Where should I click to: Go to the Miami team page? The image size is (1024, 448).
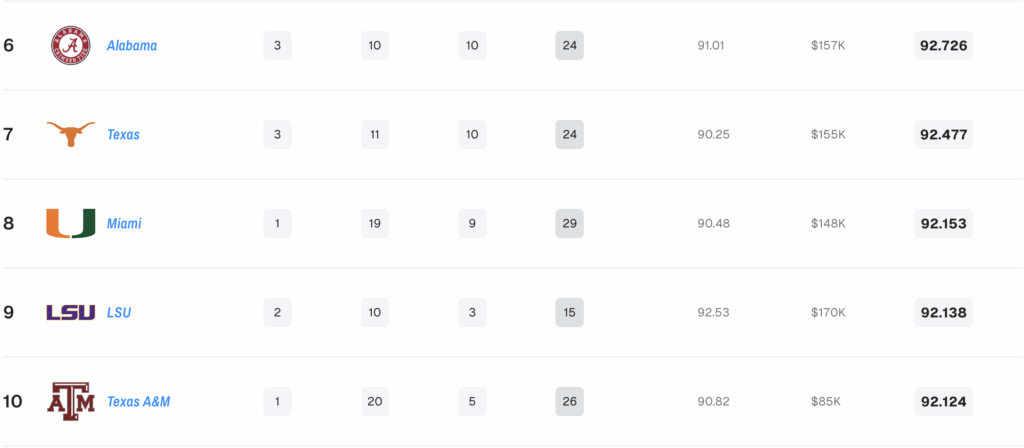[124, 223]
